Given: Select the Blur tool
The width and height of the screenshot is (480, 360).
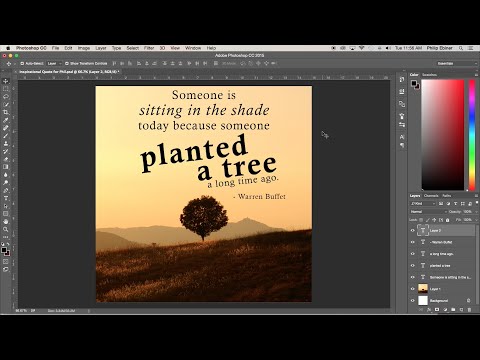Looking at the screenshot, I should click(6, 175).
